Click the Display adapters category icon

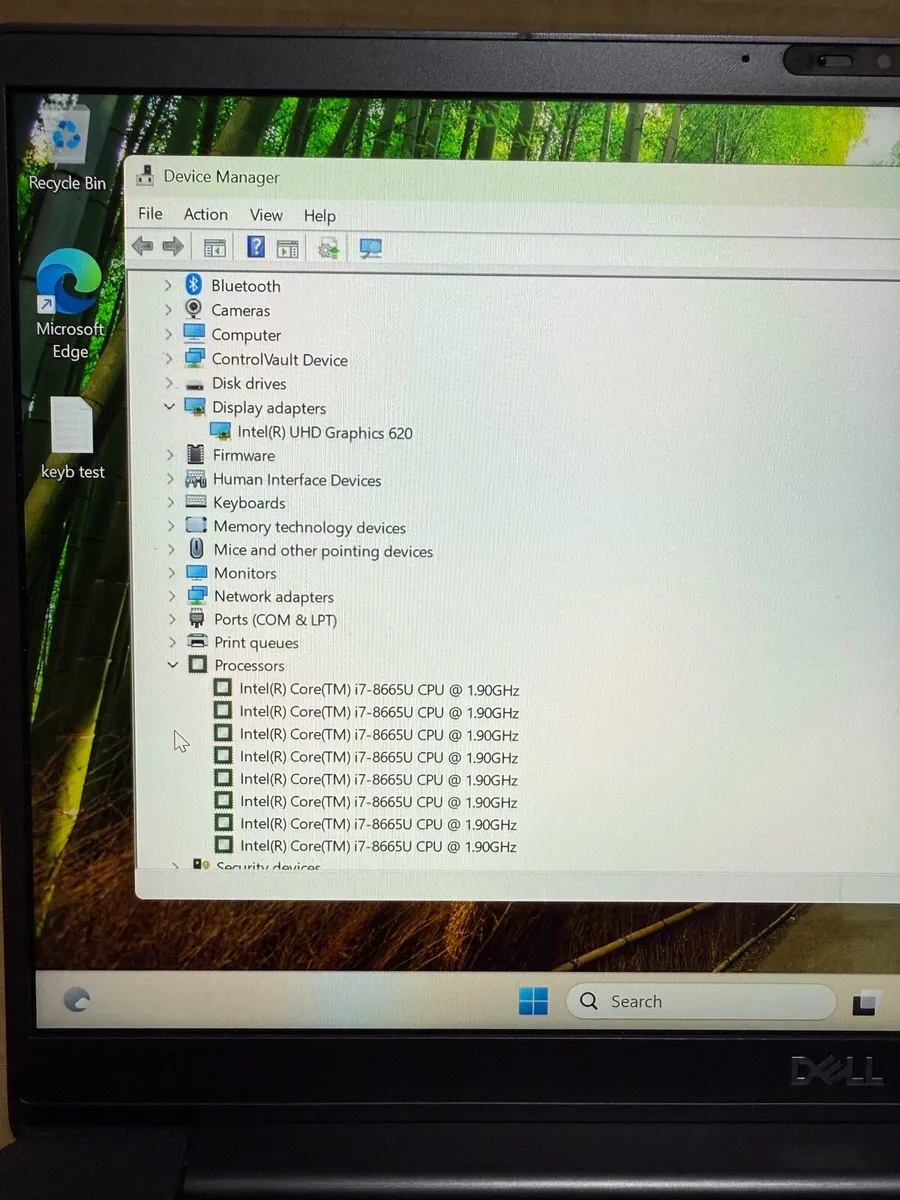pos(195,407)
